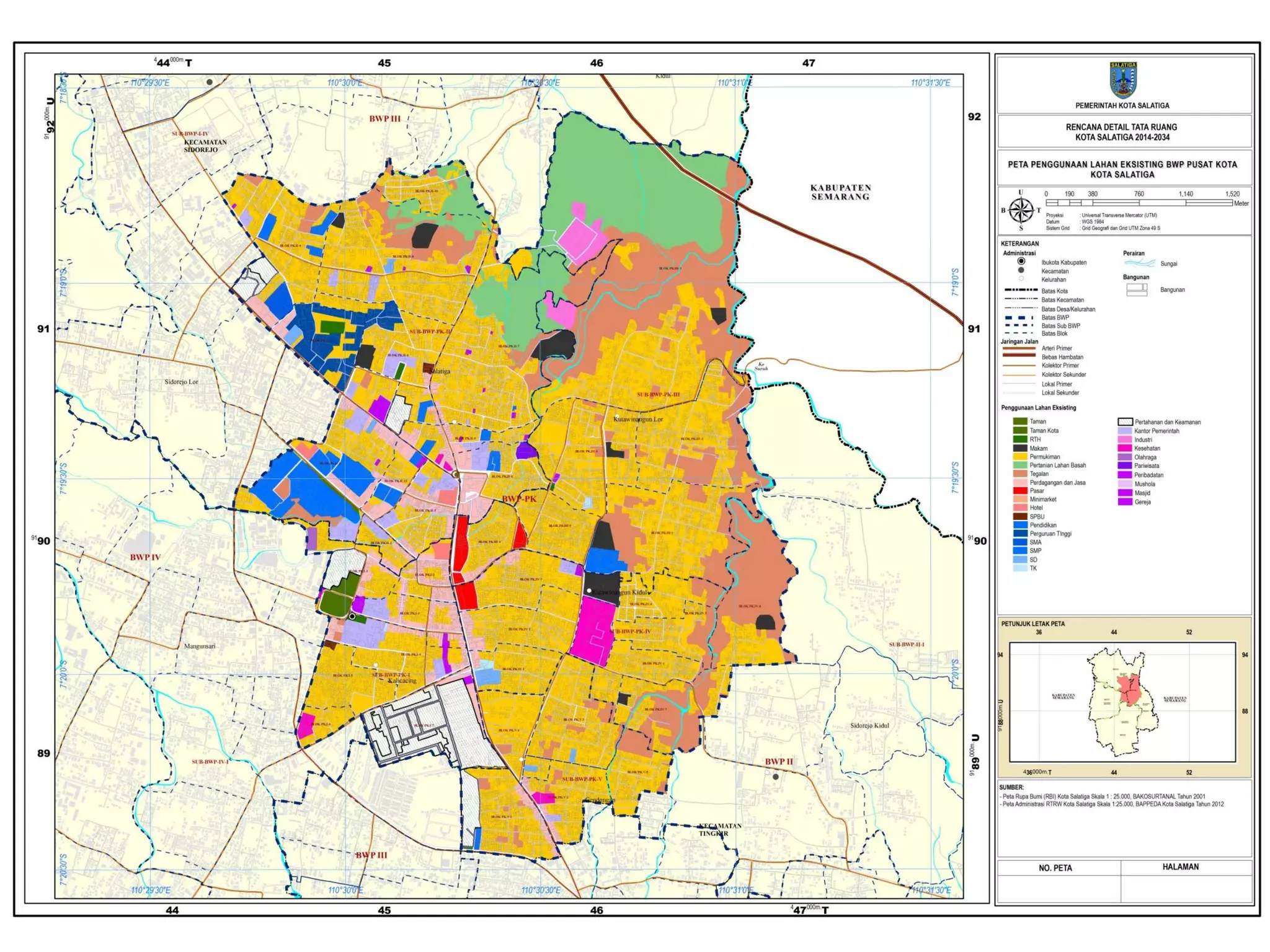Click the yellow Permukiman legend swatch
This screenshot has height=952, width=1270.
click(x=1020, y=456)
